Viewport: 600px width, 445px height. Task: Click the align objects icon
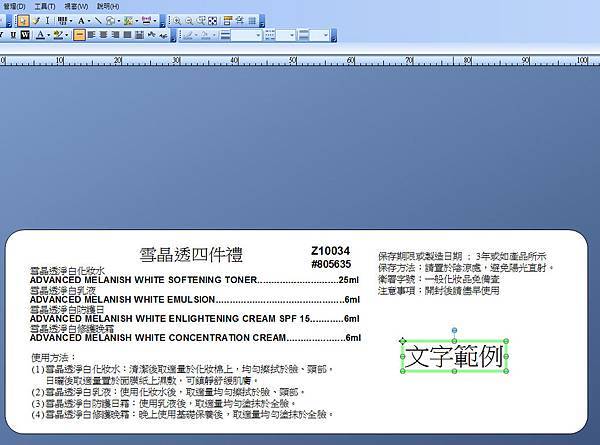pos(240,21)
